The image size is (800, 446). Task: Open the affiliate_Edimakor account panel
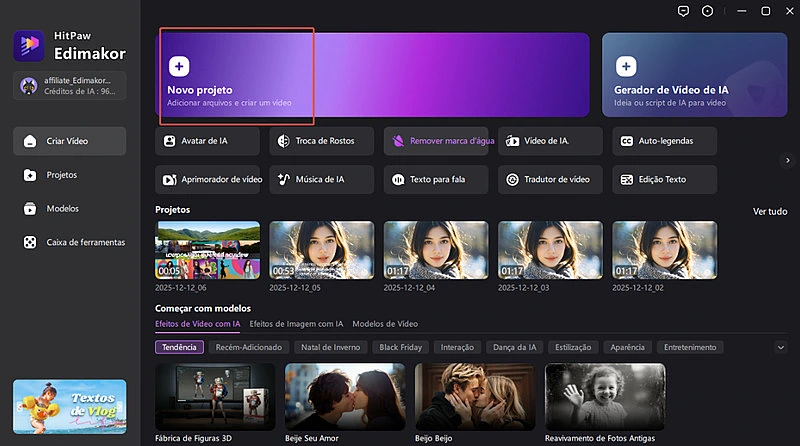pyautogui.click(x=69, y=85)
